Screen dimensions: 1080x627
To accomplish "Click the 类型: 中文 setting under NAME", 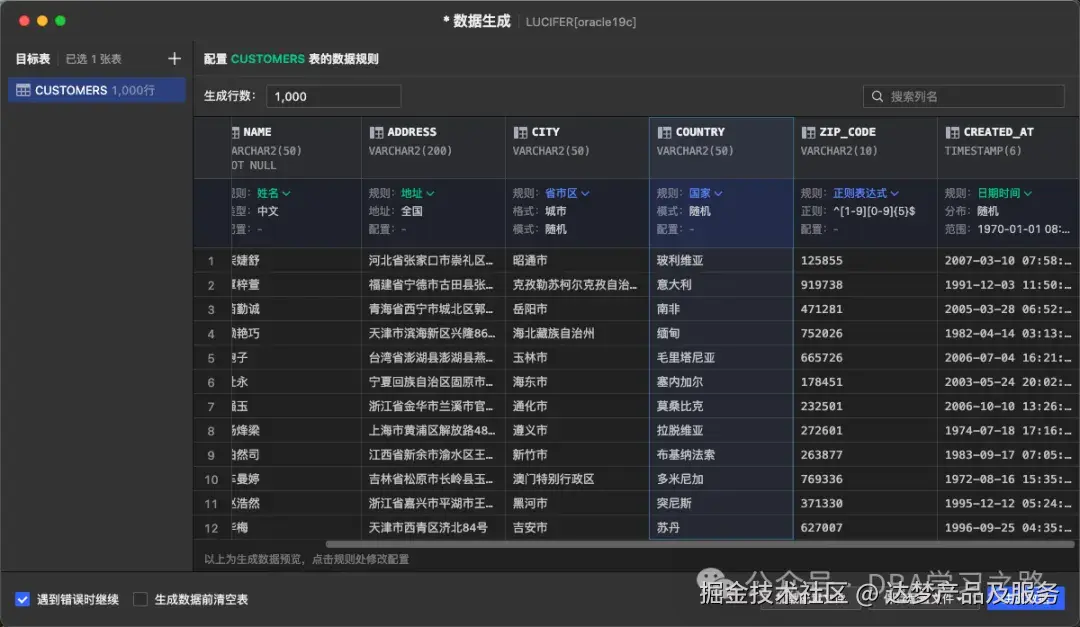I will [x=255, y=212].
